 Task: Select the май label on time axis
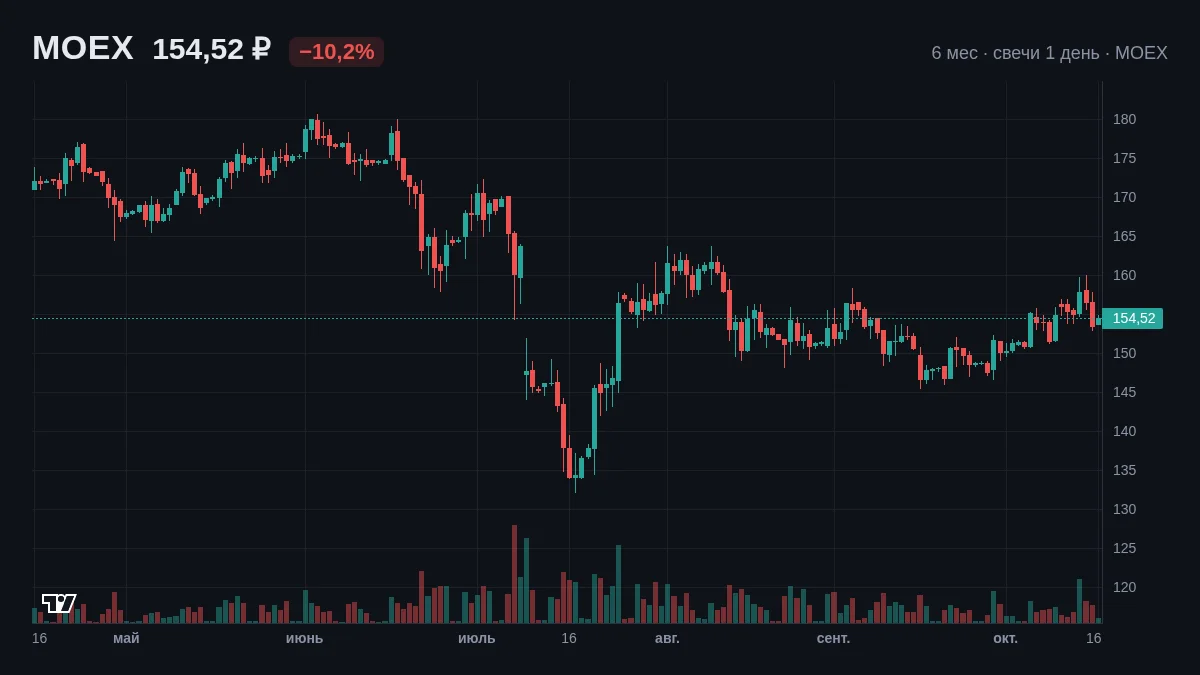click(126, 638)
